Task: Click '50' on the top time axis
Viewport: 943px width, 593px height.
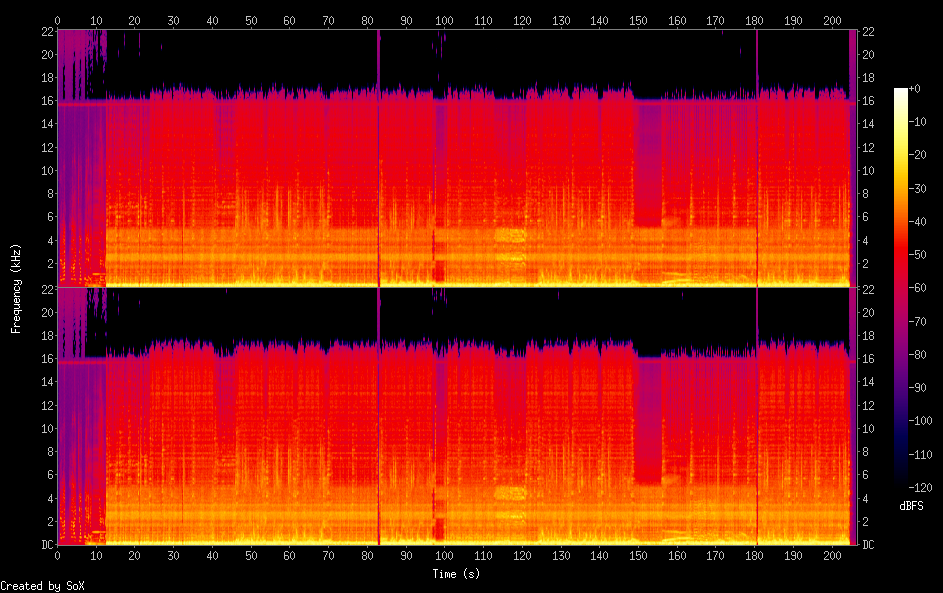Action: [x=251, y=20]
